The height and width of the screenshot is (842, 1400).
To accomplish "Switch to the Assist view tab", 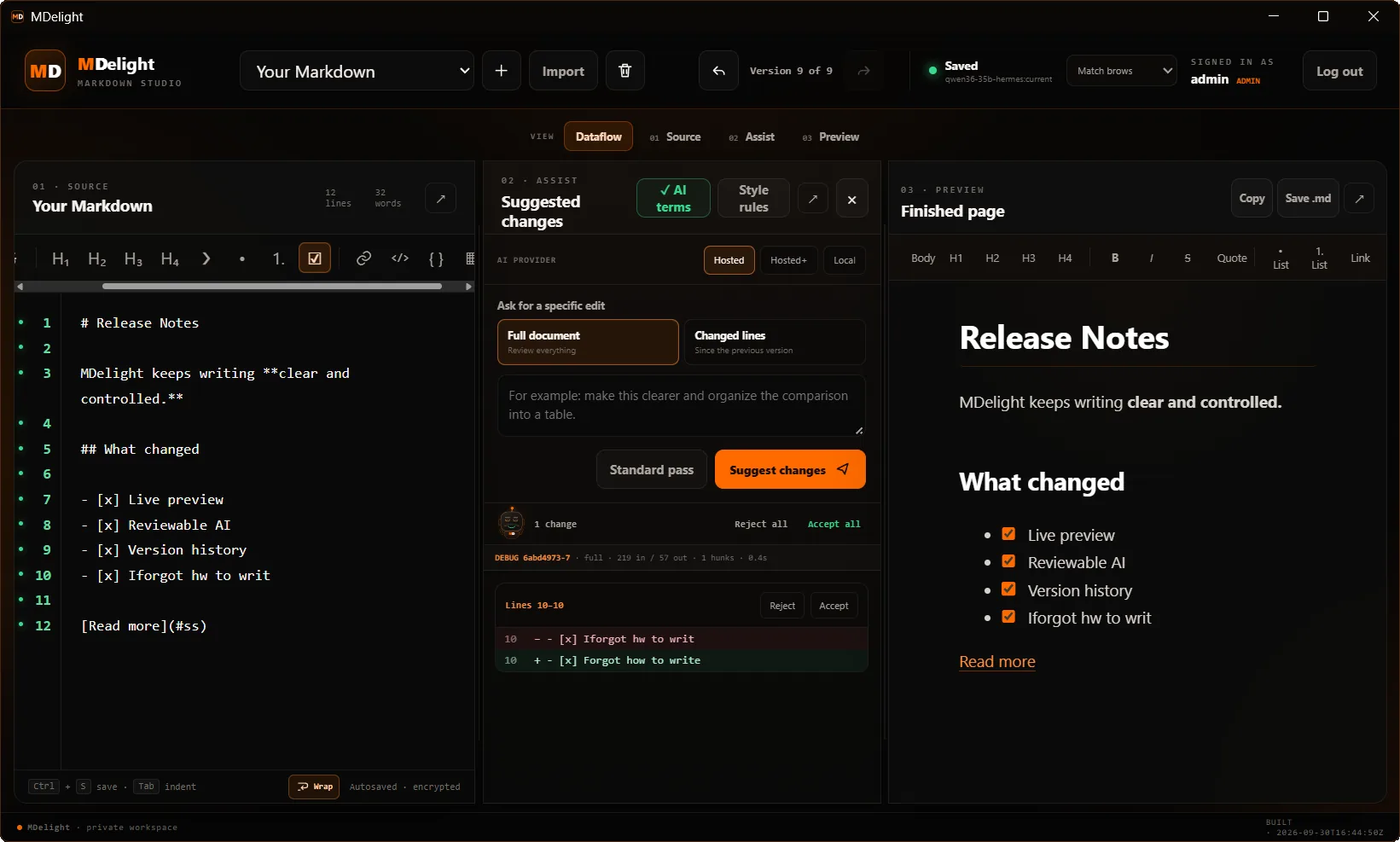I will pos(752,136).
